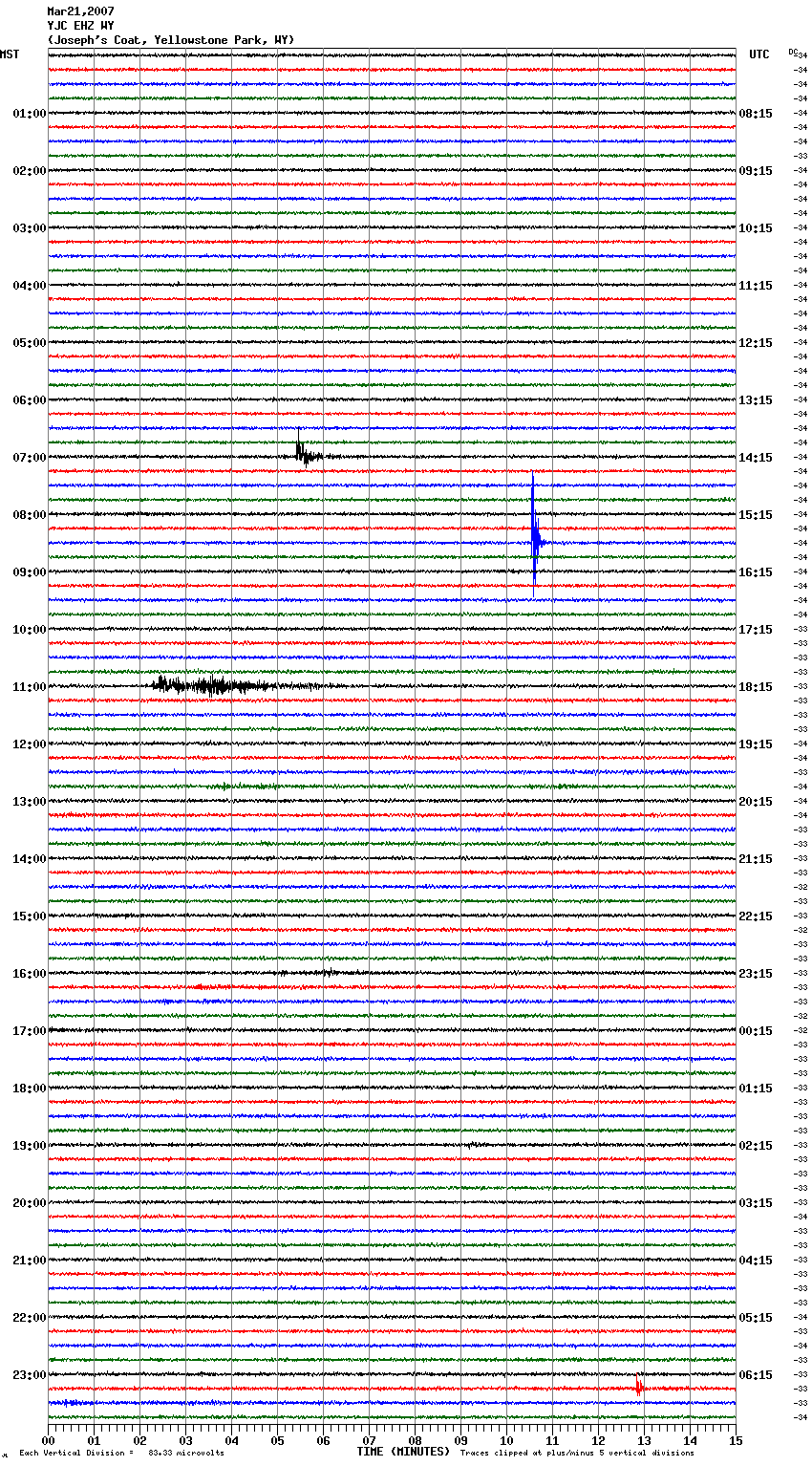Click the MST timezone header

coord(10,54)
